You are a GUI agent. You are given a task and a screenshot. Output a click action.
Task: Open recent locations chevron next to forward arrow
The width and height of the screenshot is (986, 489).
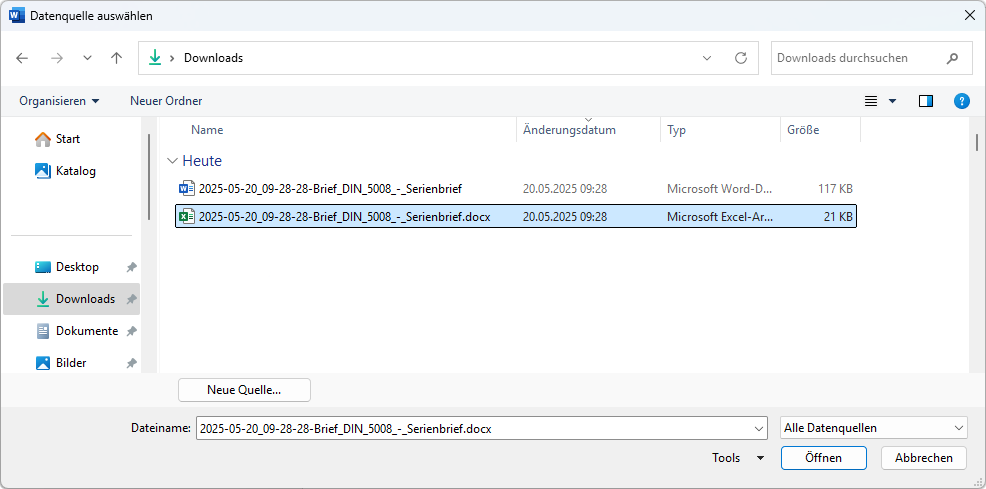click(x=87, y=58)
